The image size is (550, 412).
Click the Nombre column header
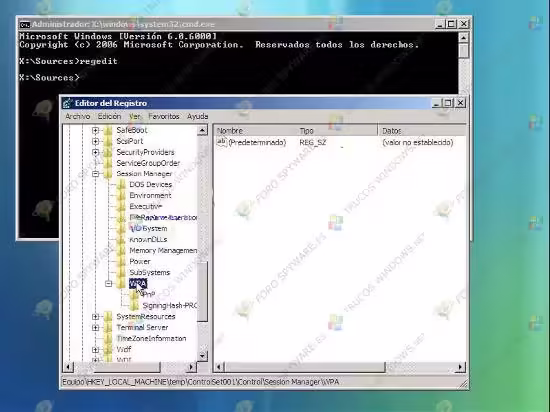[x=255, y=131]
